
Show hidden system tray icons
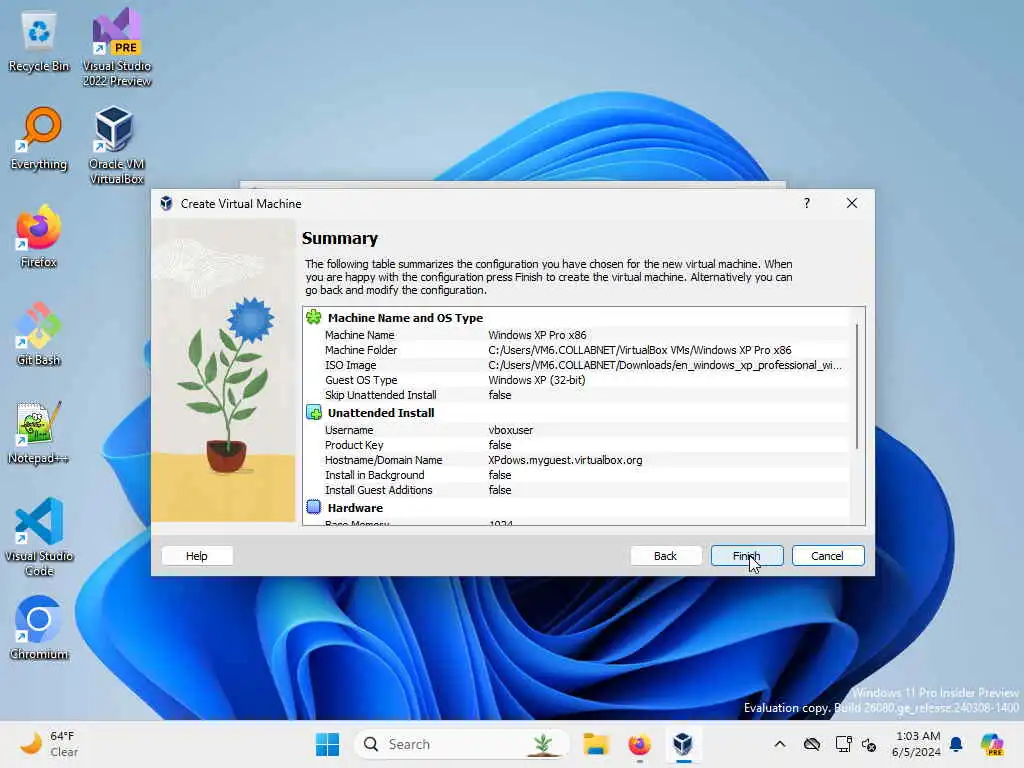pyautogui.click(x=780, y=744)
